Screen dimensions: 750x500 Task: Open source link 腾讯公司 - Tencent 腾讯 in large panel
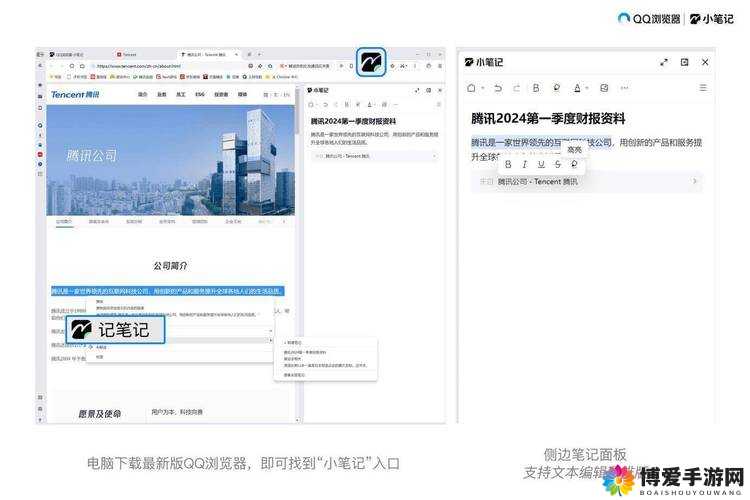(537, 182)
